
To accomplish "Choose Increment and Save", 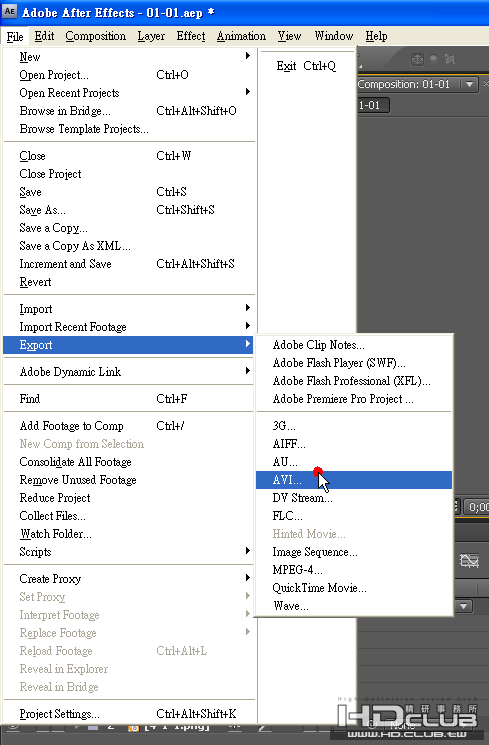I will tap(129, 264).
